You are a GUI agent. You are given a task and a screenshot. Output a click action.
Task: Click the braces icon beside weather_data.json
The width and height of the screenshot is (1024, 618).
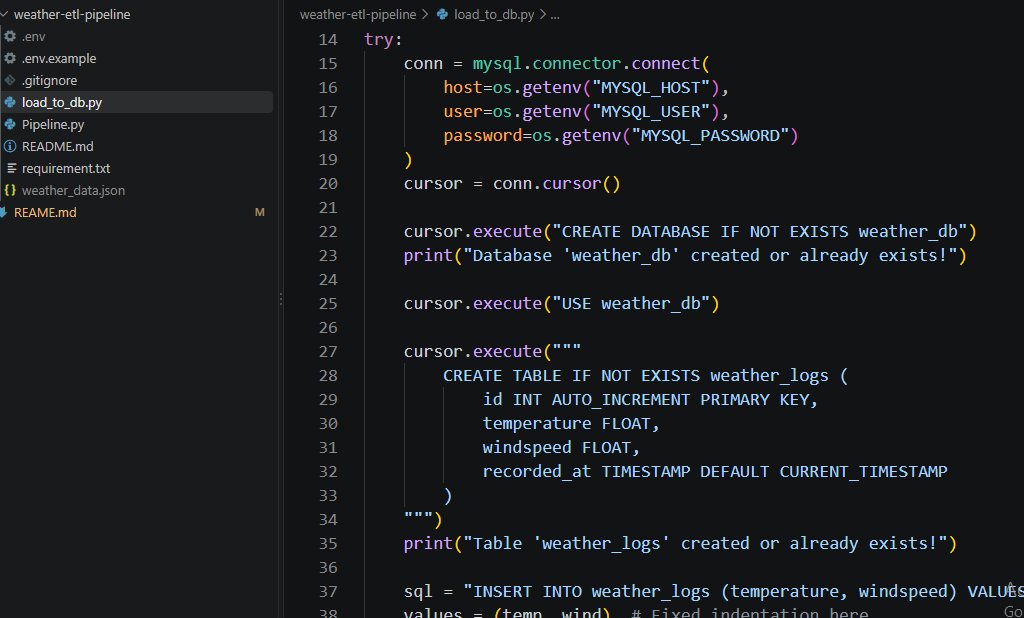[10, 191]
